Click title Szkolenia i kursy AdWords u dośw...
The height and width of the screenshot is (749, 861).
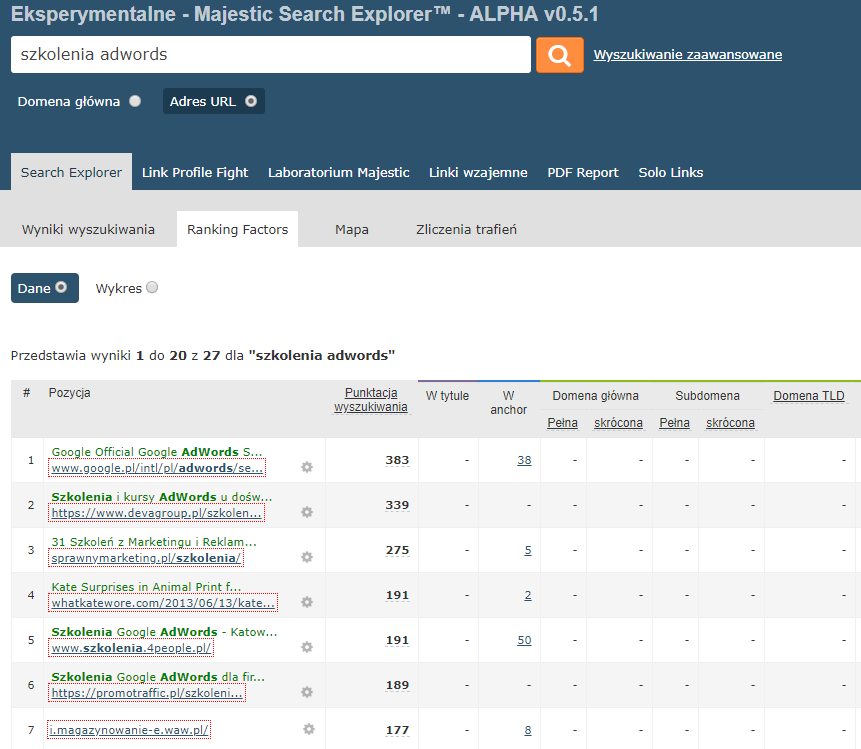tap(162, 497)
